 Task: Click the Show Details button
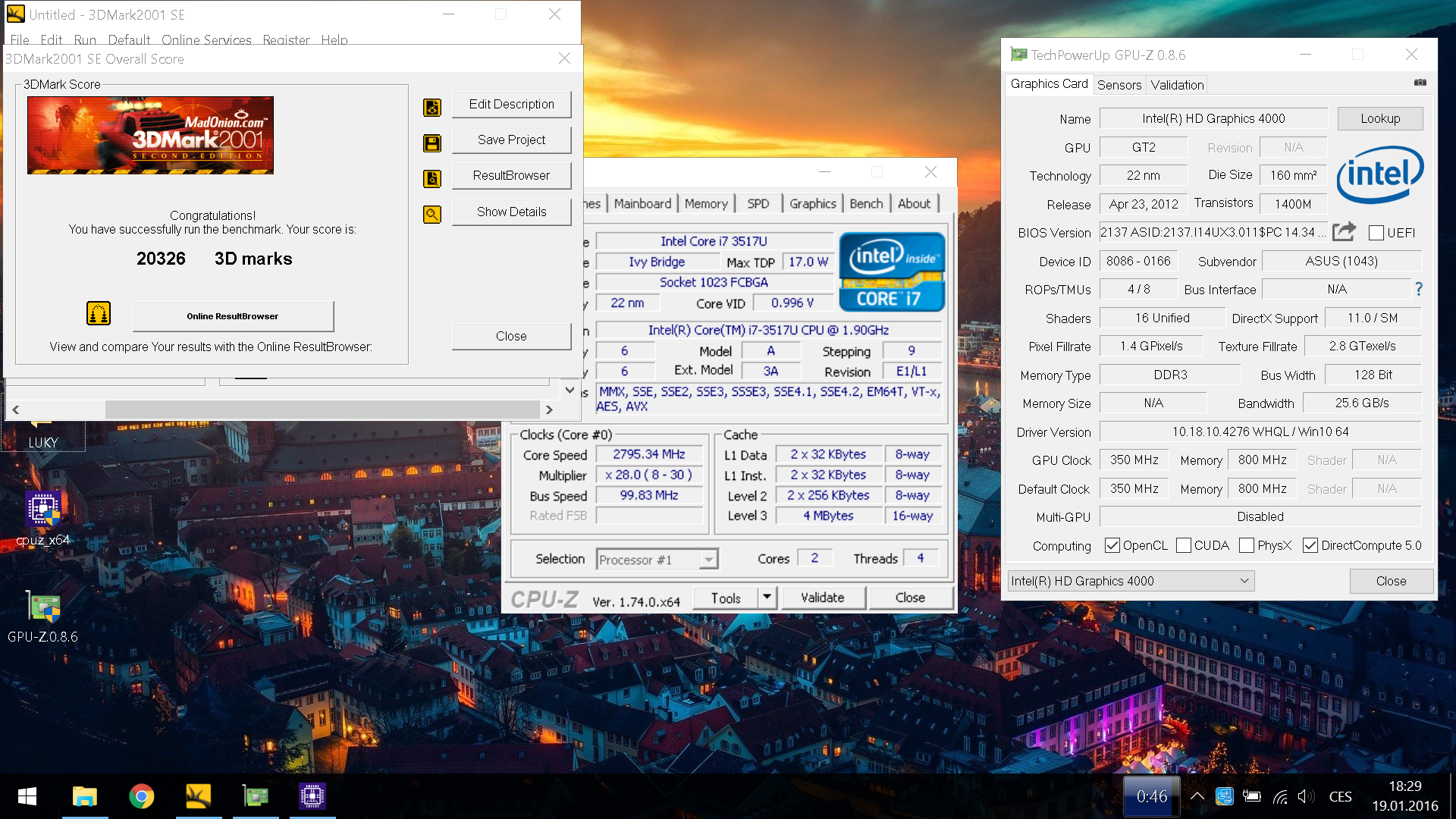(511, 212)
